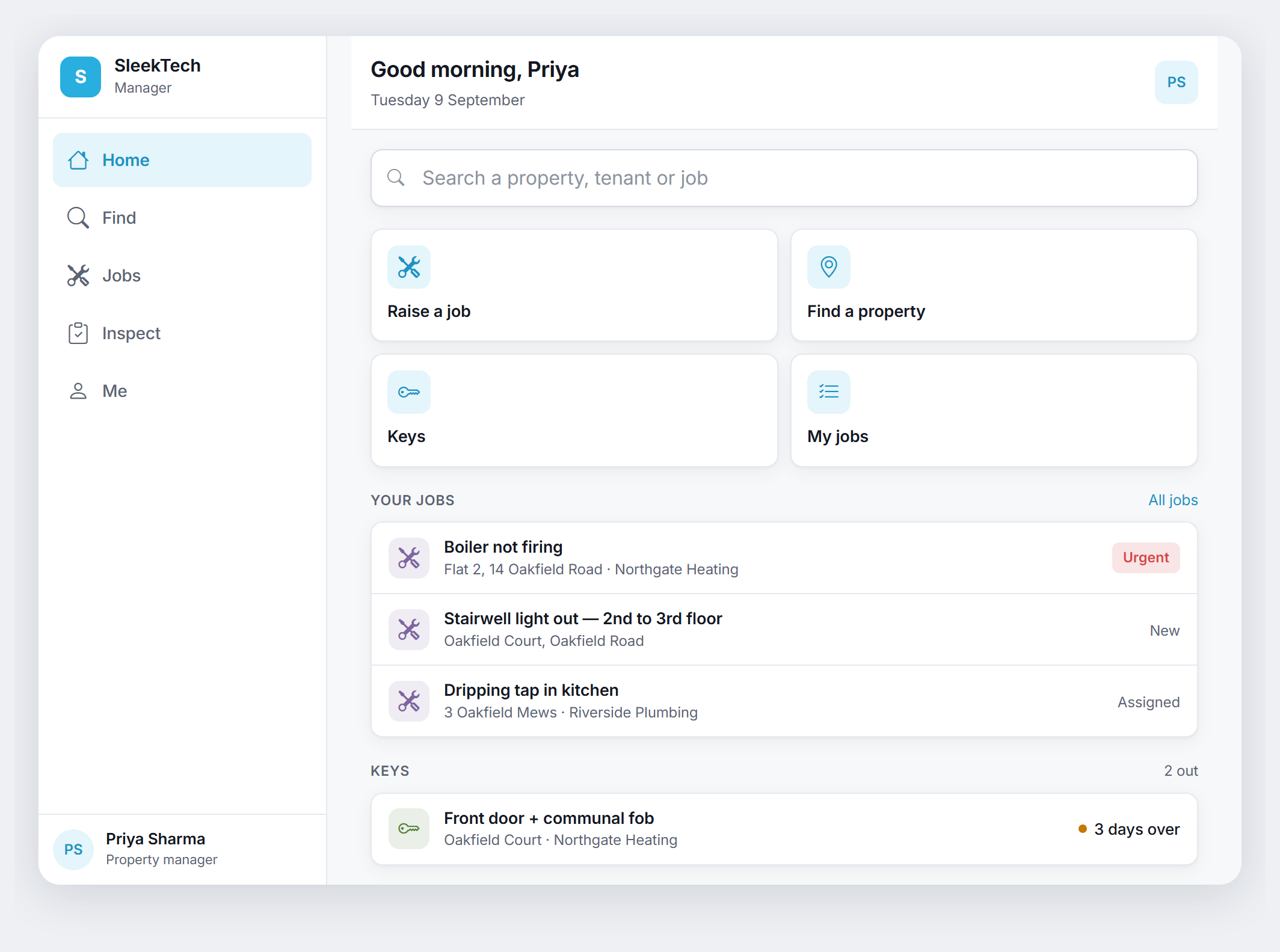Image resolution: width=1280 pixels, height=952 pixels.
Task: Select the Raise a job card
Action: 574,285
